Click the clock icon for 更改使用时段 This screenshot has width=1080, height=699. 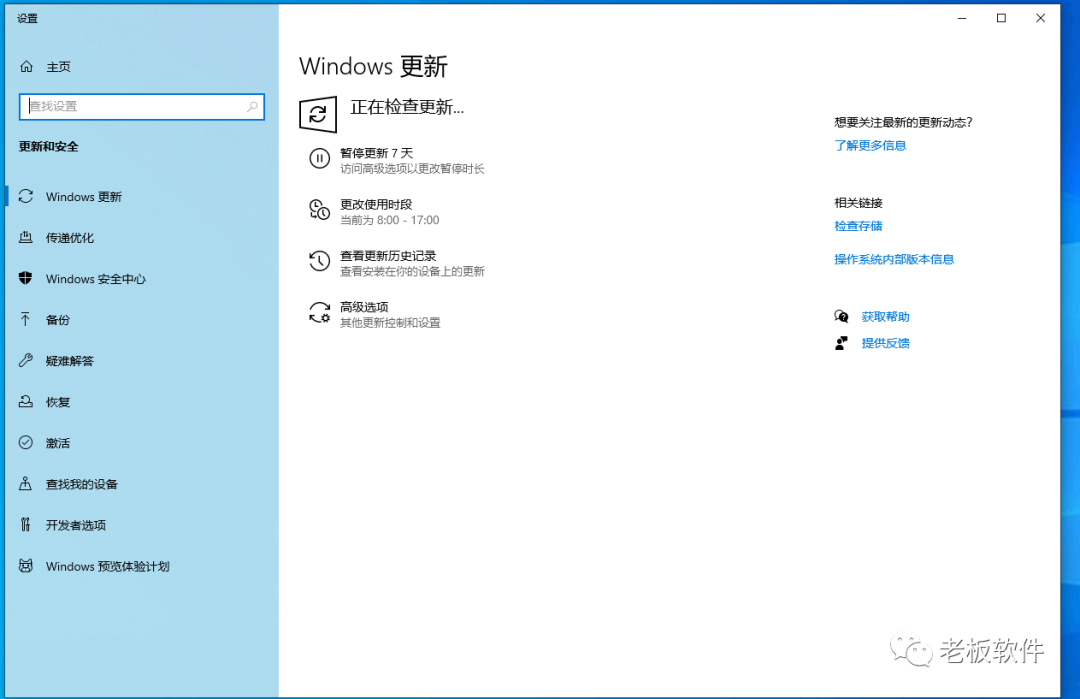click(319, 210)
